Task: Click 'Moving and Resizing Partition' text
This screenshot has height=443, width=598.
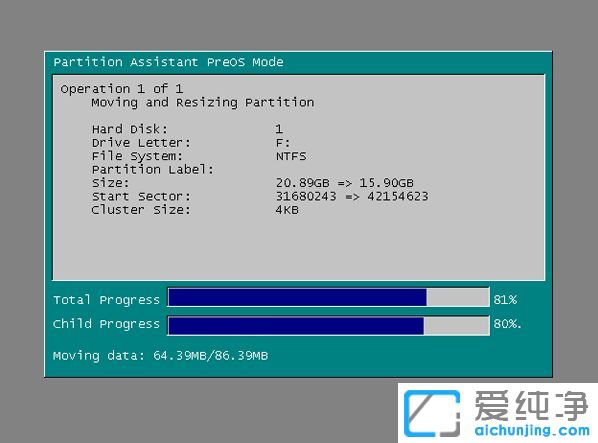Action: [203, 103]
